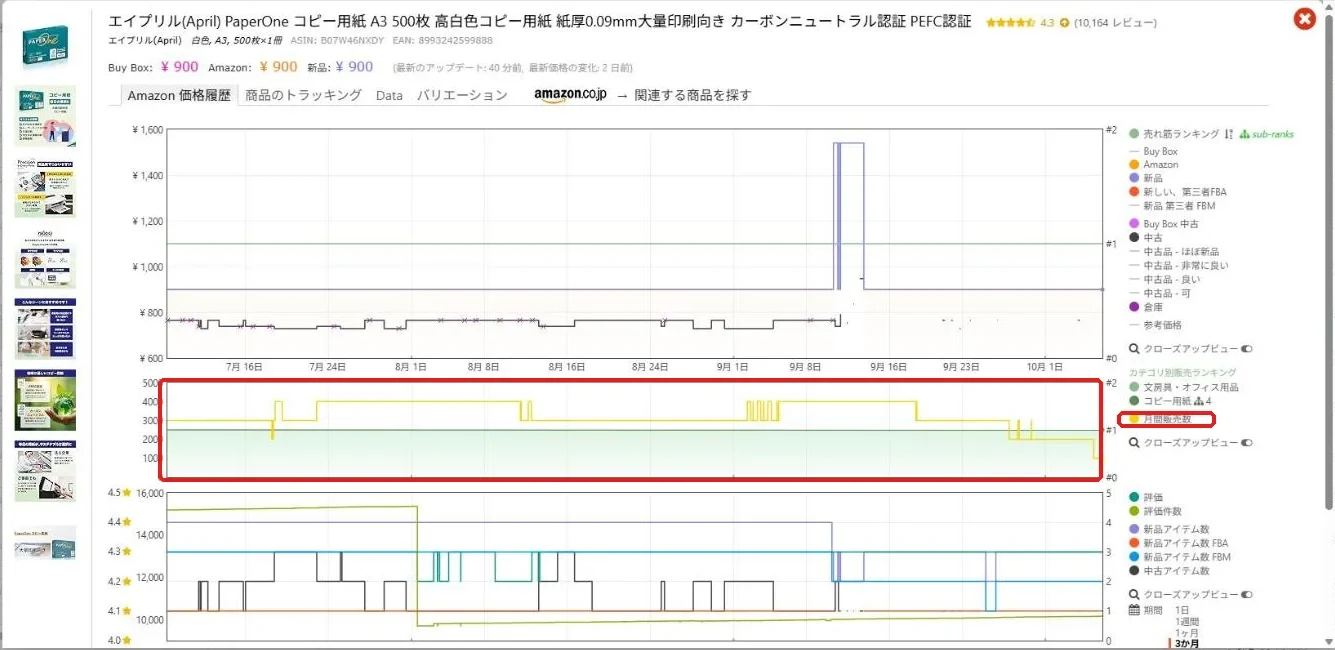Toggle the 新品 purple series
1335x650 pixels.
tap(1148, 178)
